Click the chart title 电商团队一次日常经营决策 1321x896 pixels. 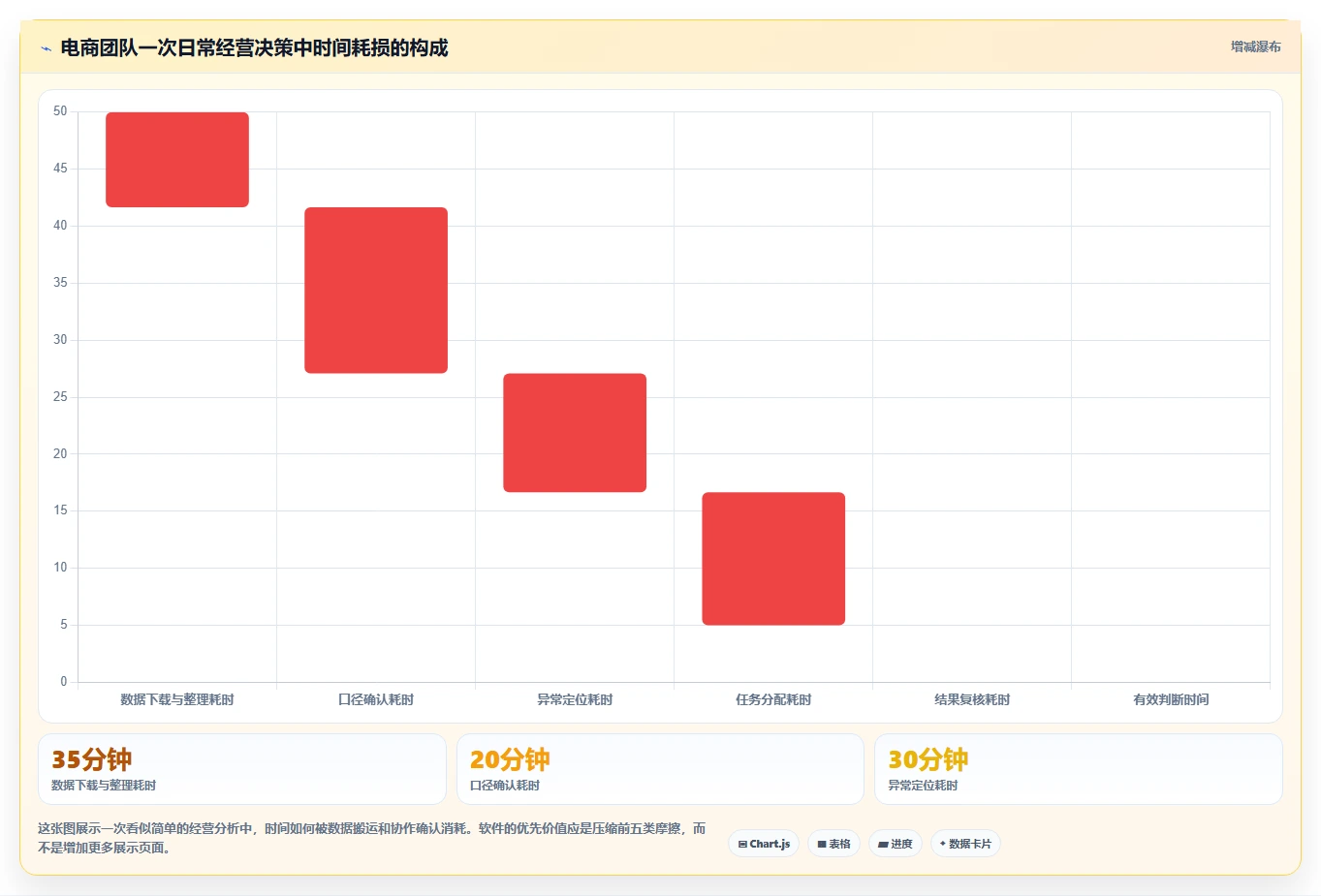coord(254,47)
